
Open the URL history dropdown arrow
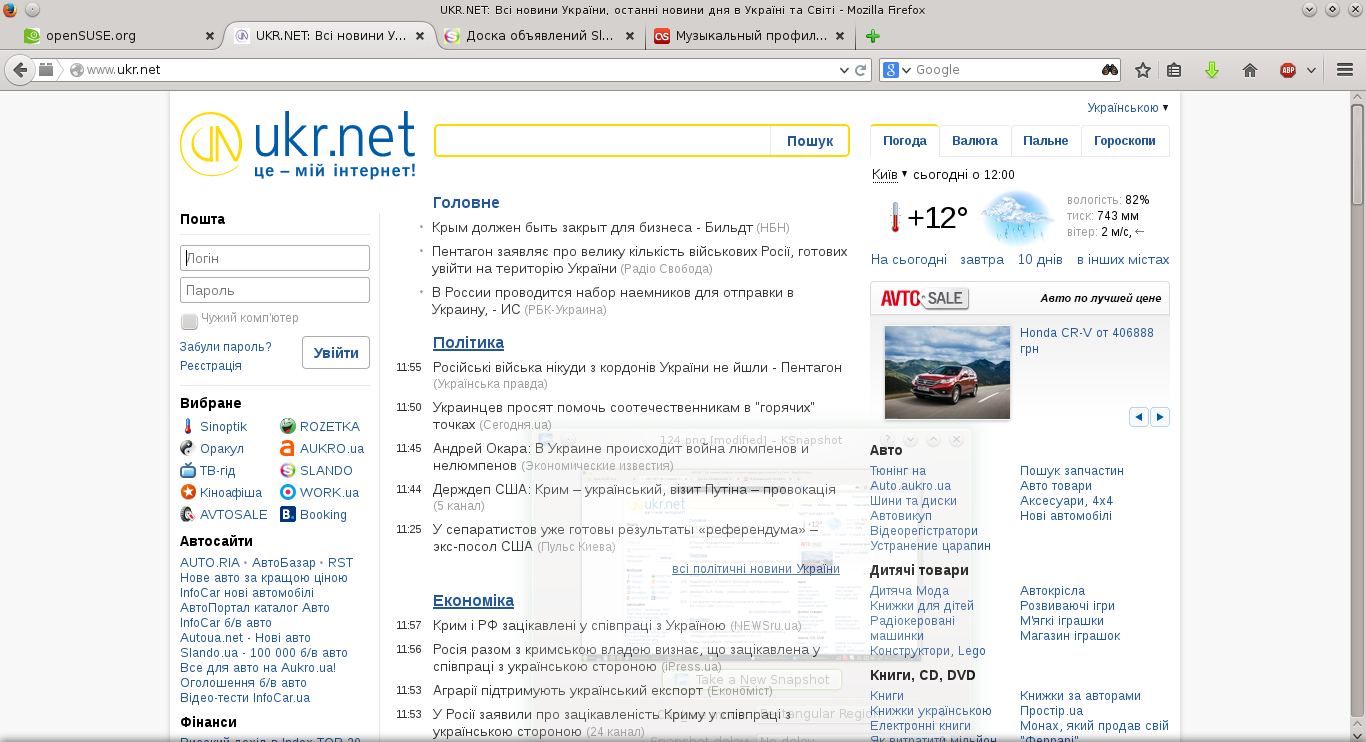click(843, 70)
